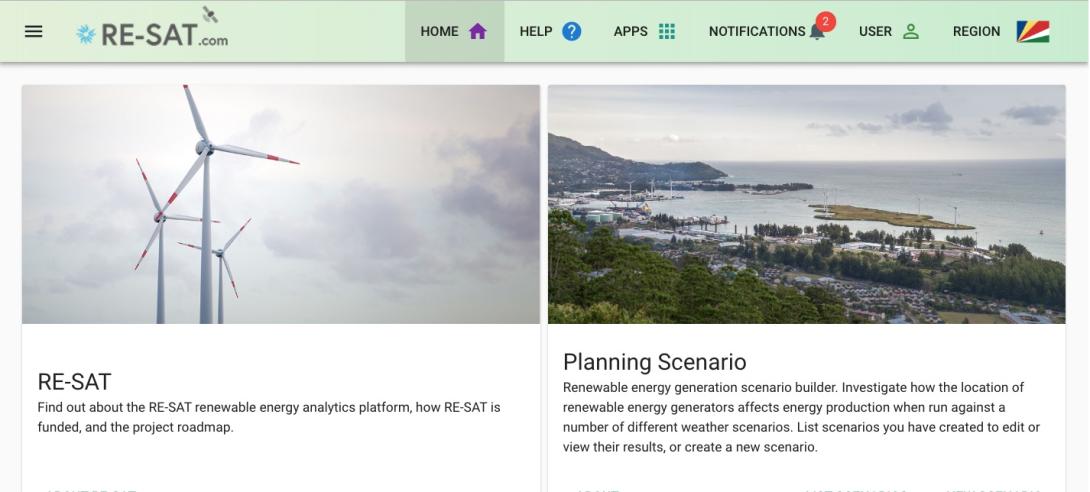Click the 'Find out about the RE-SAT' description text
1090x492 pixels.
(269, 417)
